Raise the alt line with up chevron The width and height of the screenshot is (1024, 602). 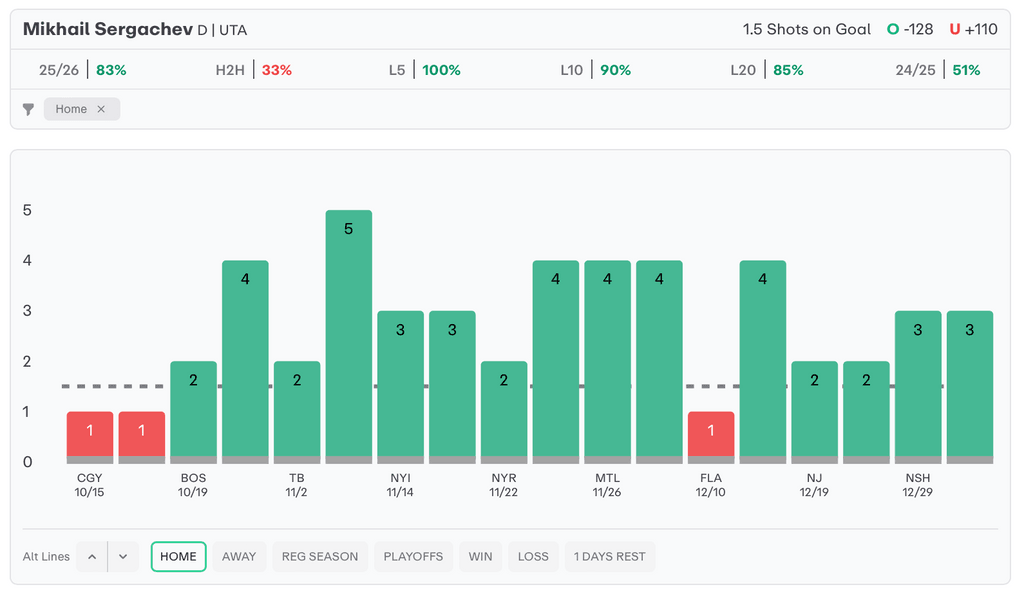coord(92,557)
